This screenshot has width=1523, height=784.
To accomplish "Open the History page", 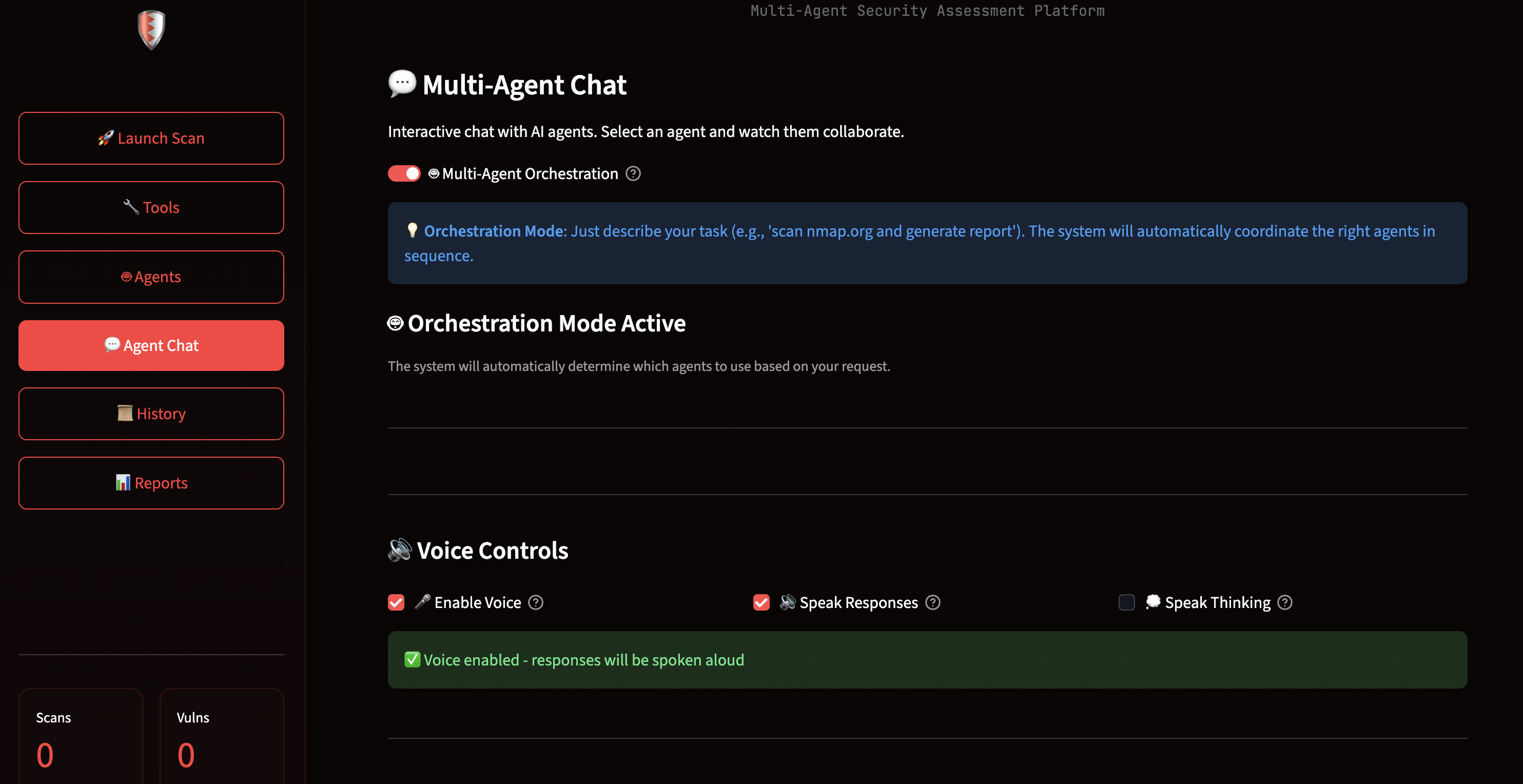I will click(151, 414).
